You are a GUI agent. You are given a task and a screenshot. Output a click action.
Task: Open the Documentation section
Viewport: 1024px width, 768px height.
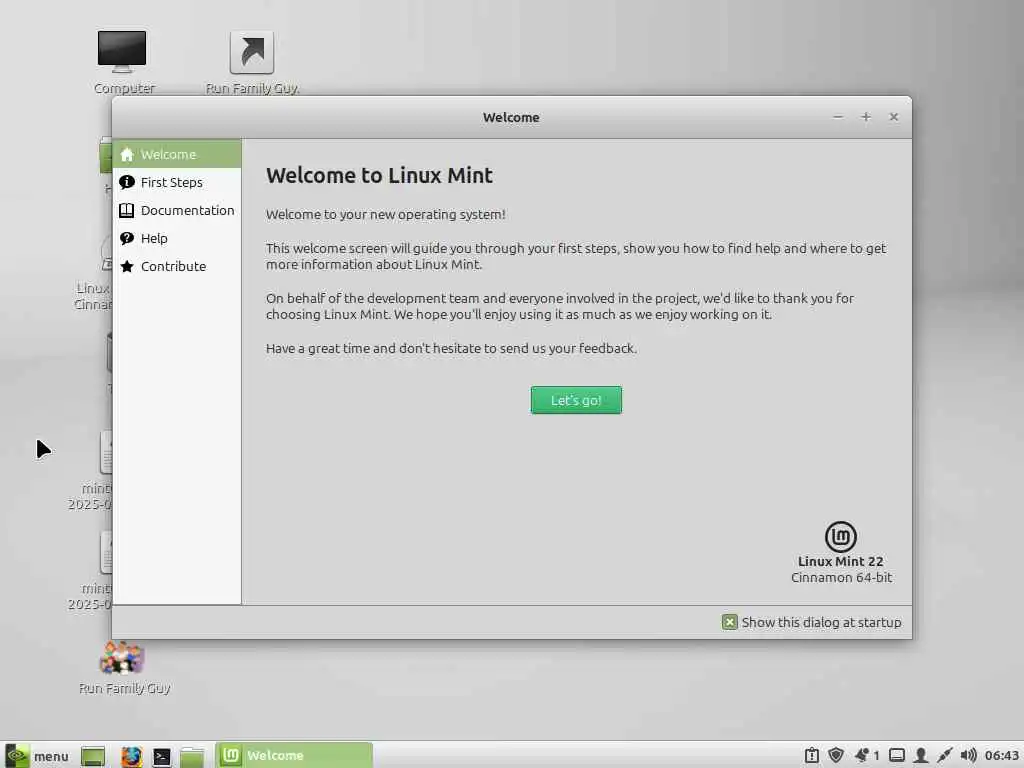[x=177, y=210]
